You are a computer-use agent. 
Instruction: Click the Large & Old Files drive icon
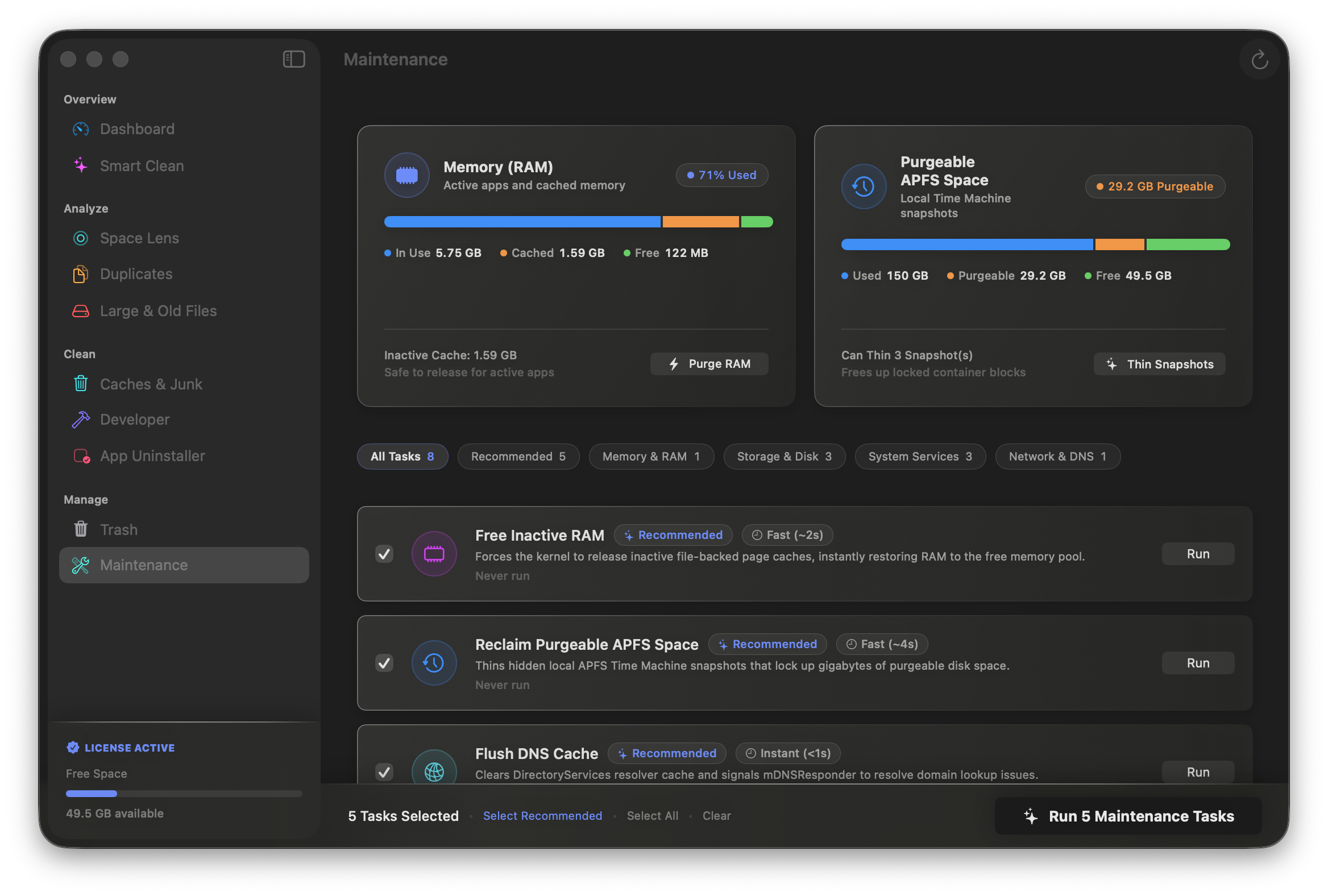(x=81, y=311)
